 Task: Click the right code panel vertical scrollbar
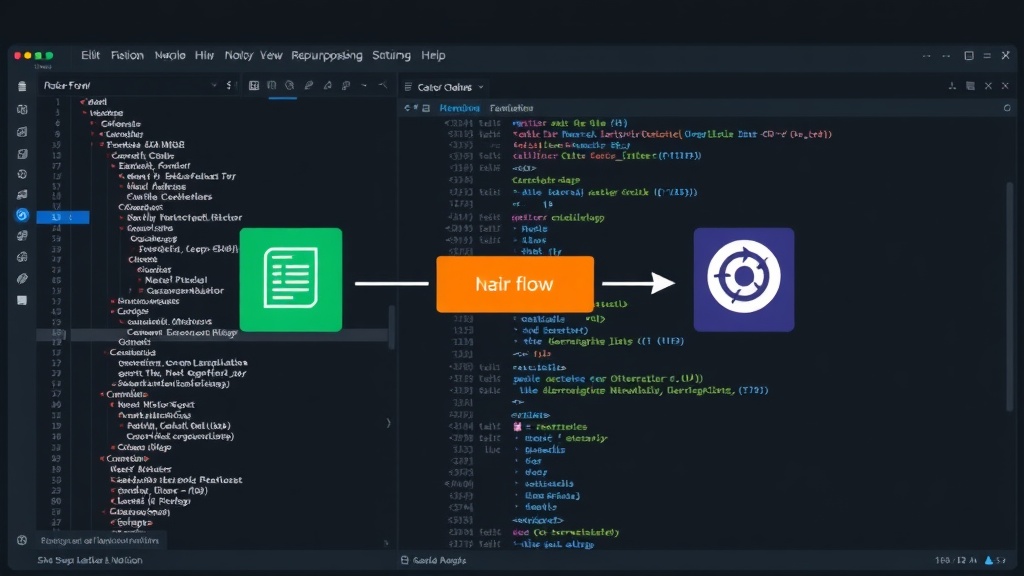click(x=1010, y=297)
